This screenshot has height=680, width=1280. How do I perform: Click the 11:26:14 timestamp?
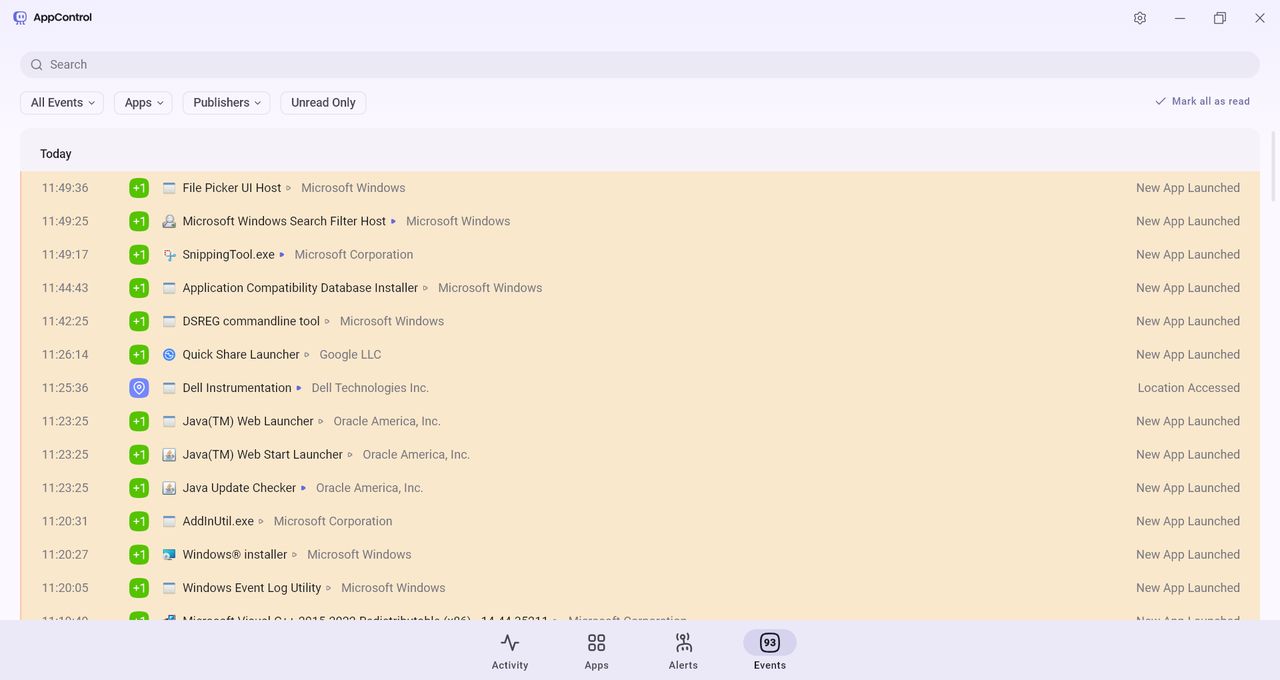[x=65, y=355]
